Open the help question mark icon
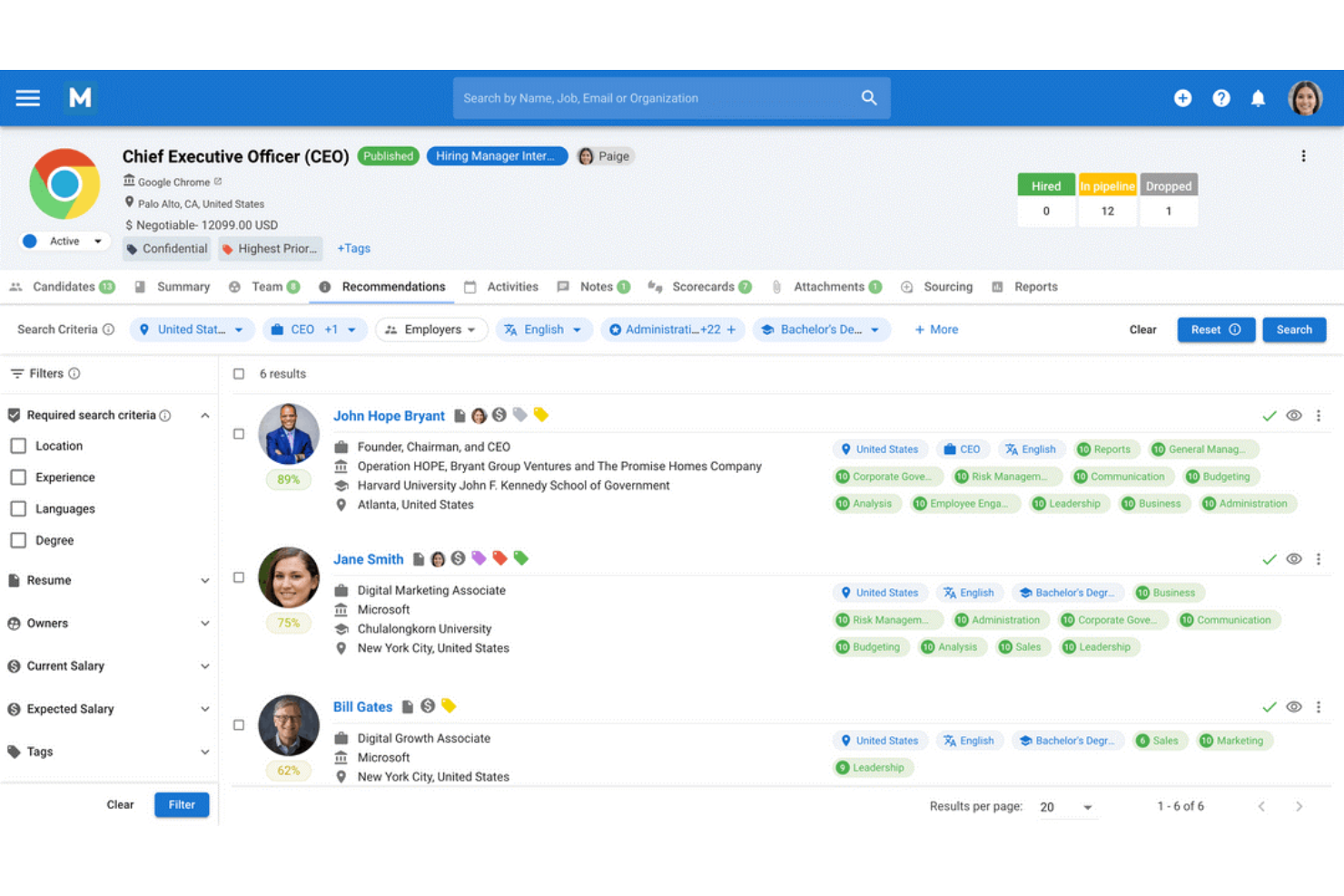The width and height of the screenshot is (1344, 896). coord(1221,98)
